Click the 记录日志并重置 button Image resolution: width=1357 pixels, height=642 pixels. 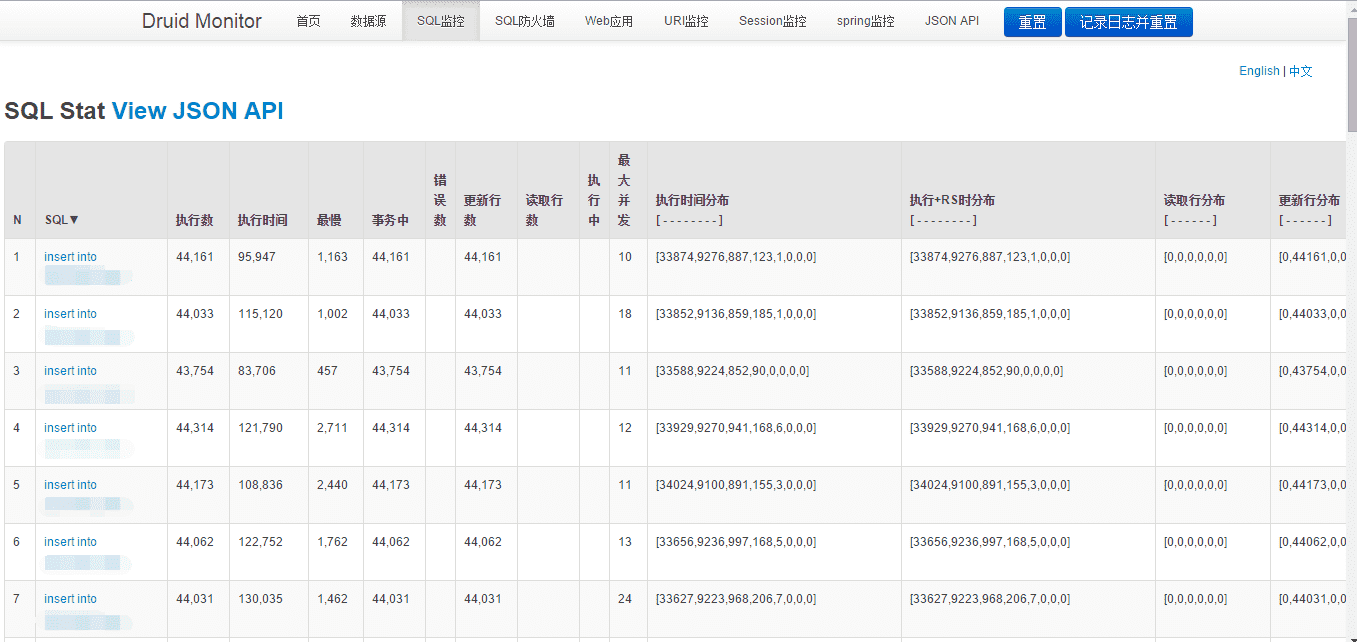(1128, 21)
